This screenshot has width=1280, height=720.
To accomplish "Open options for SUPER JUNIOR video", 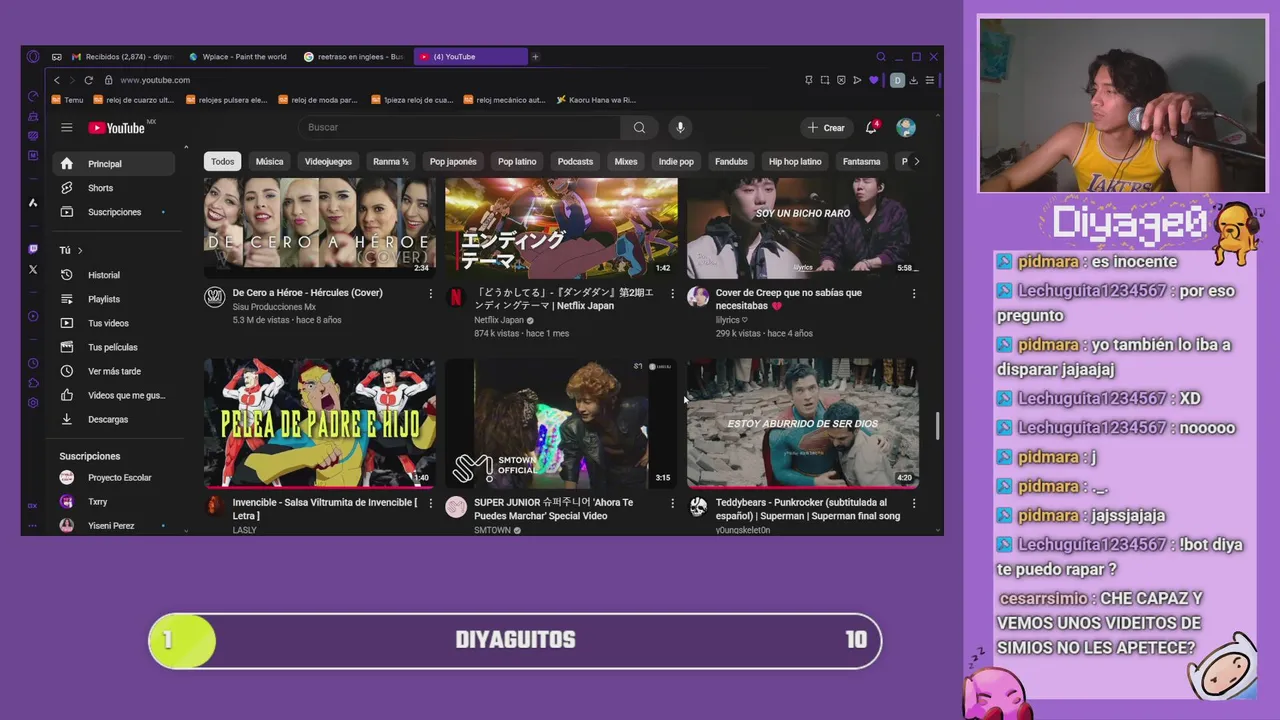I will (672, 504).
